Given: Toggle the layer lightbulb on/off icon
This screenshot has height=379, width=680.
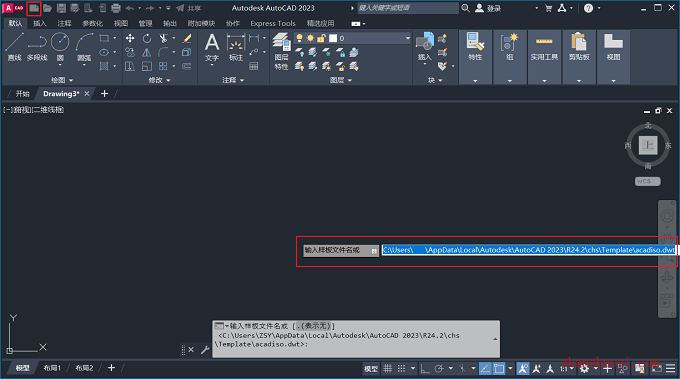Looking at the screenshot, I should (x=299, y=38).
